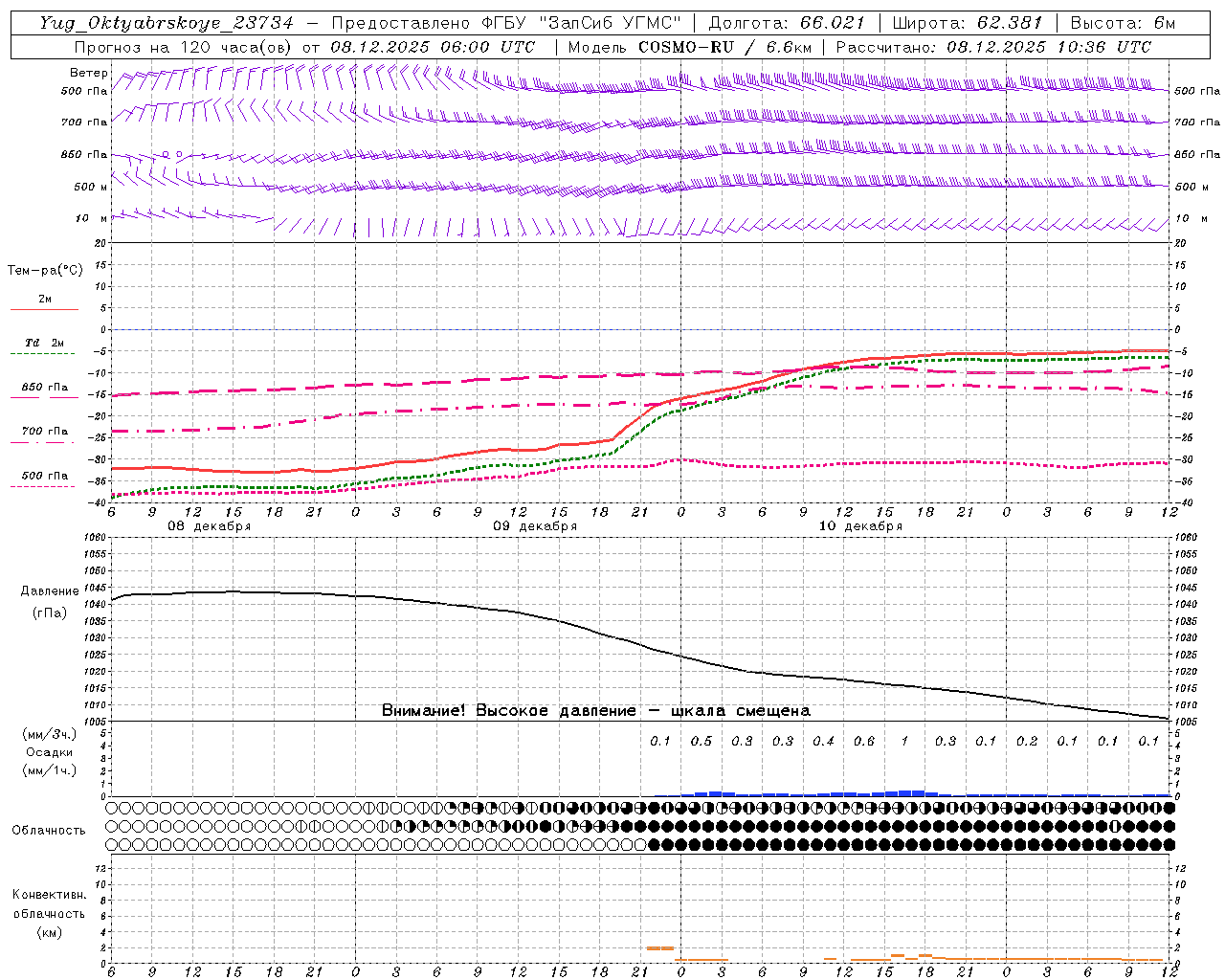Click the Облачность cloud cover label

tap(49, 831)
